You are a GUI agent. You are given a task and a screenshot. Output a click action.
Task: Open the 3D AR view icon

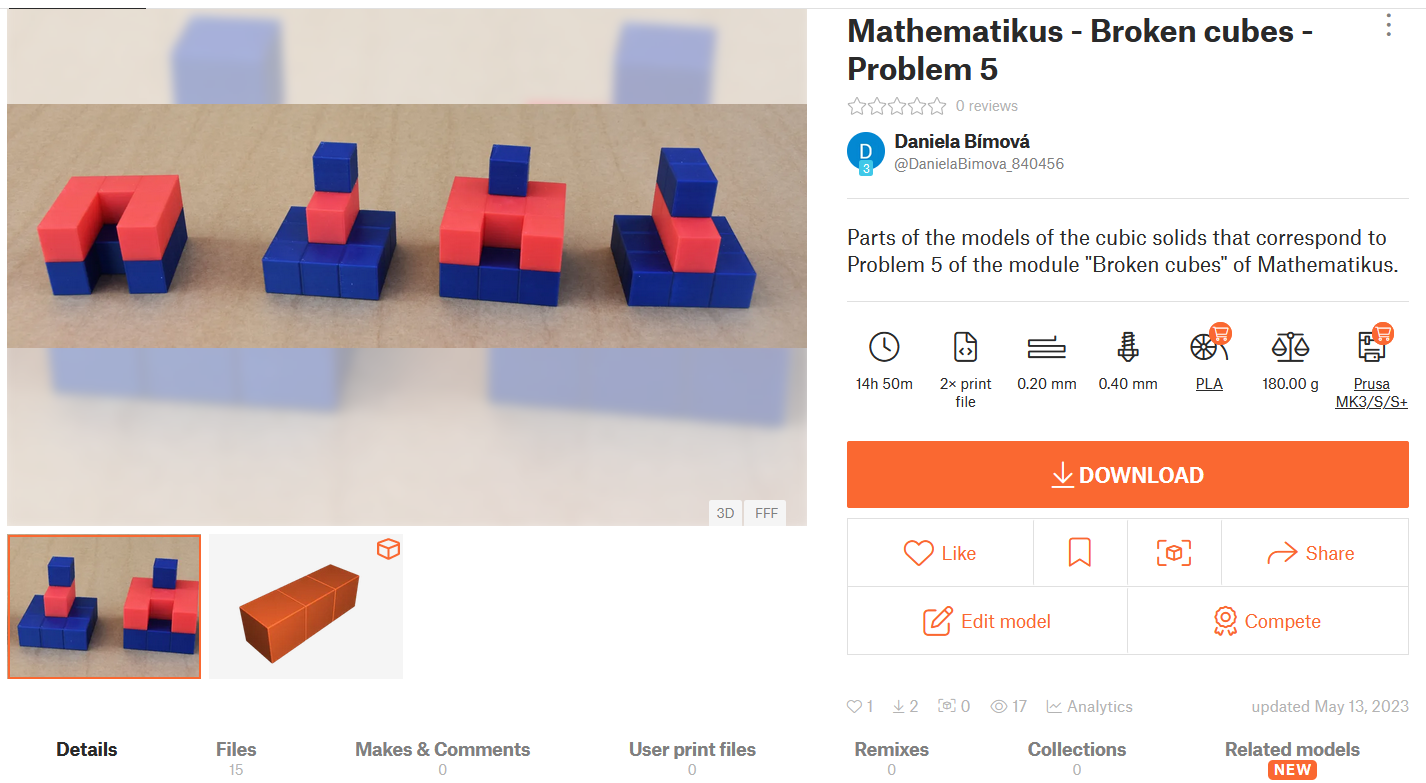(1174, 553)
